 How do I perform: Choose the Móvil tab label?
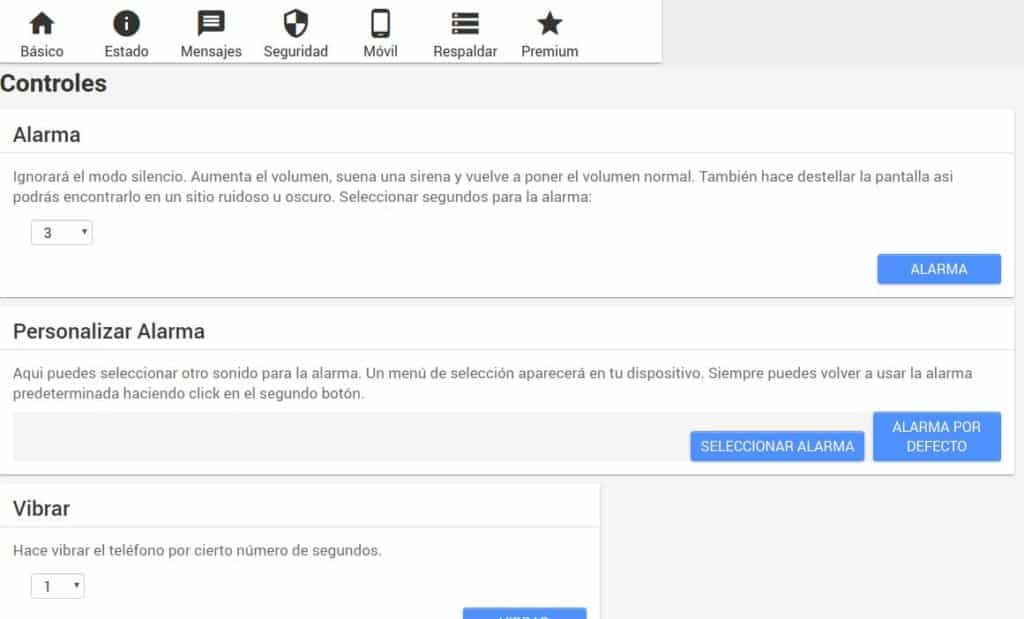tap(380, 51)
